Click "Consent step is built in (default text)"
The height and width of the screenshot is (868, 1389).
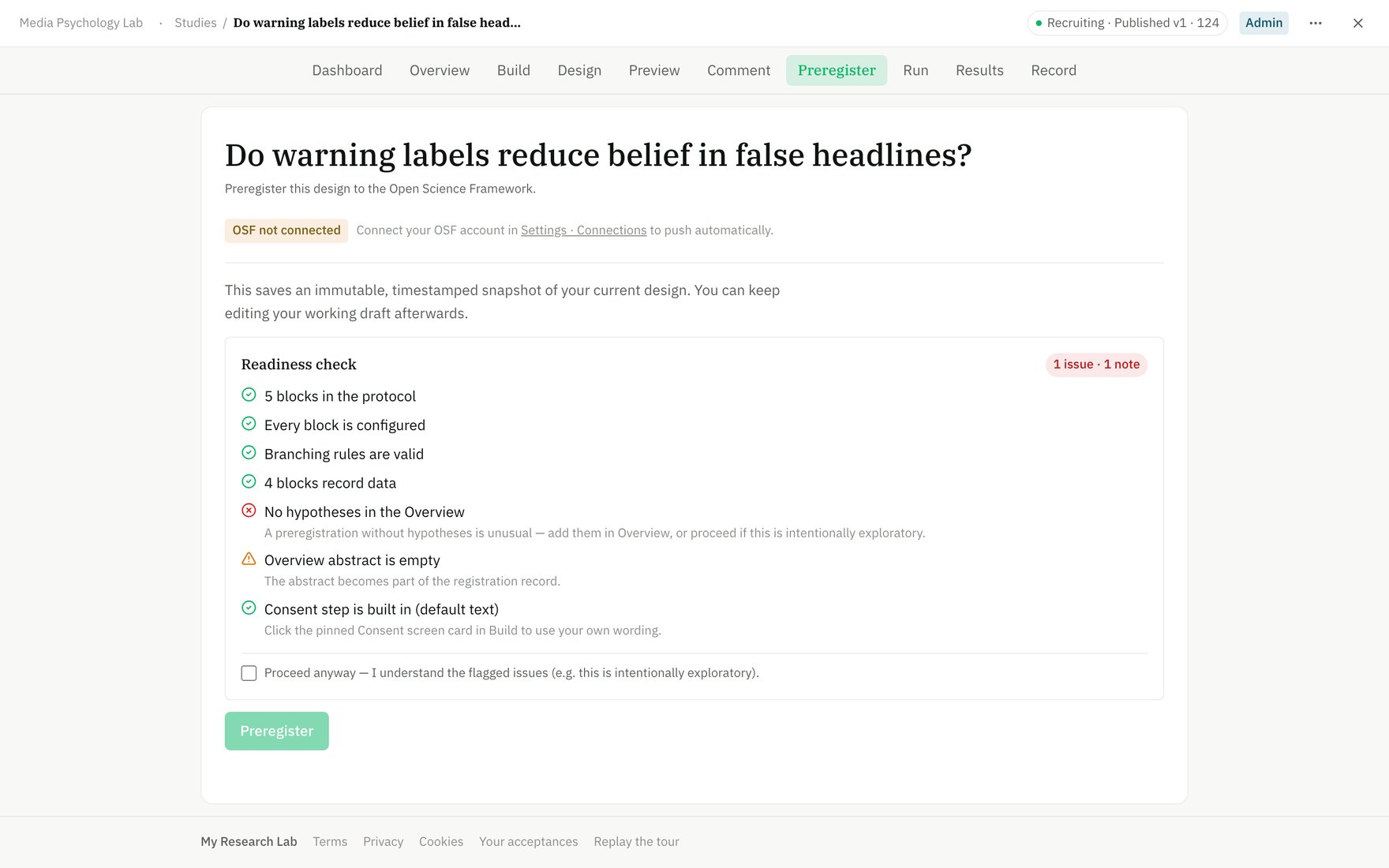point(381,609)
